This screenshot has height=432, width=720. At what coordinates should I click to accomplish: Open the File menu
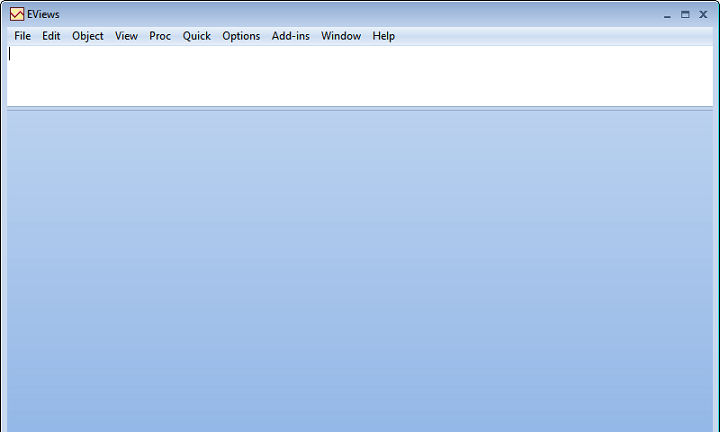[x=22, y=36]
